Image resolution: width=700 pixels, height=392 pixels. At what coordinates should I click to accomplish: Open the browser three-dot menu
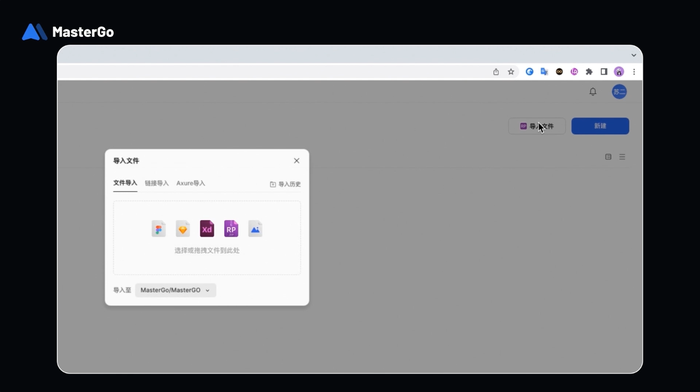click(x=633, y=72)
